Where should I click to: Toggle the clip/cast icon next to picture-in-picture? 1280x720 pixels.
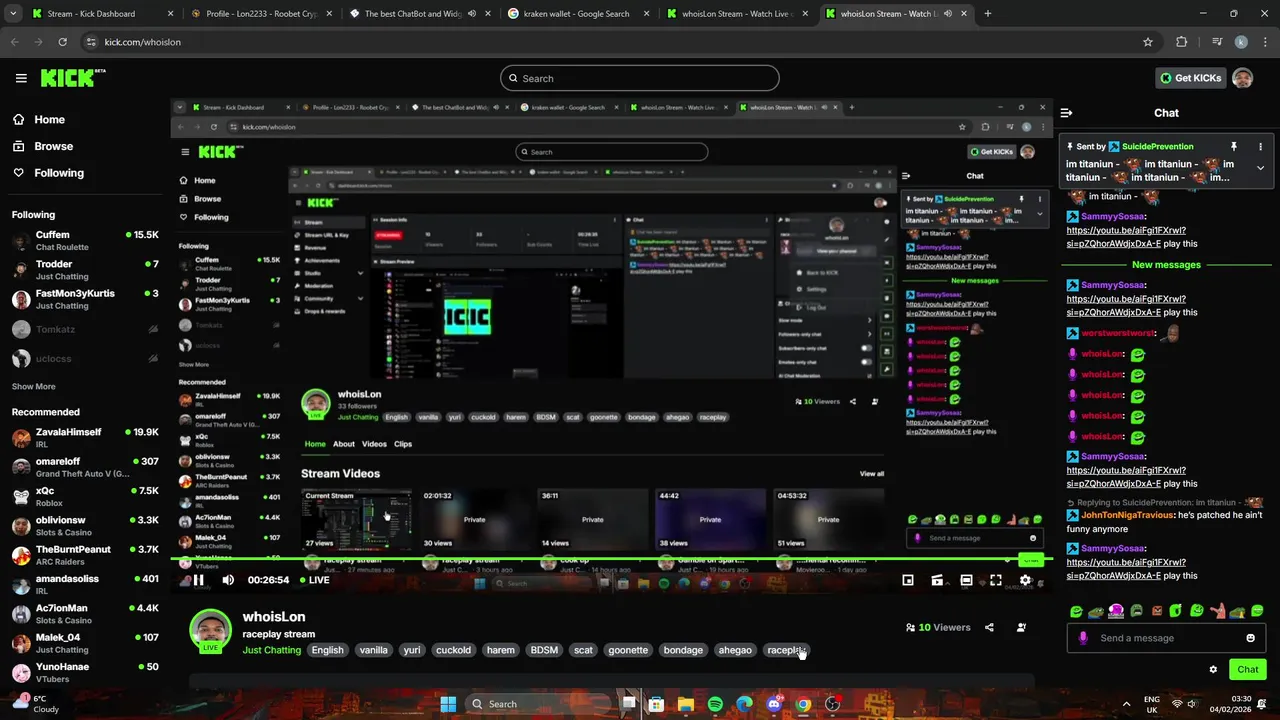tap(937, 580)
